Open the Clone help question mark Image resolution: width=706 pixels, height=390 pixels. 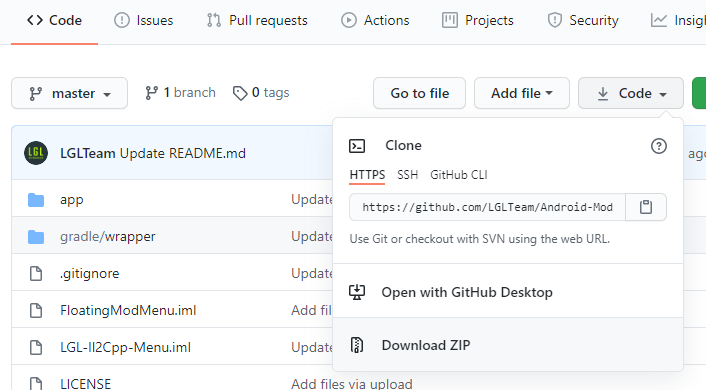[659, 146]
